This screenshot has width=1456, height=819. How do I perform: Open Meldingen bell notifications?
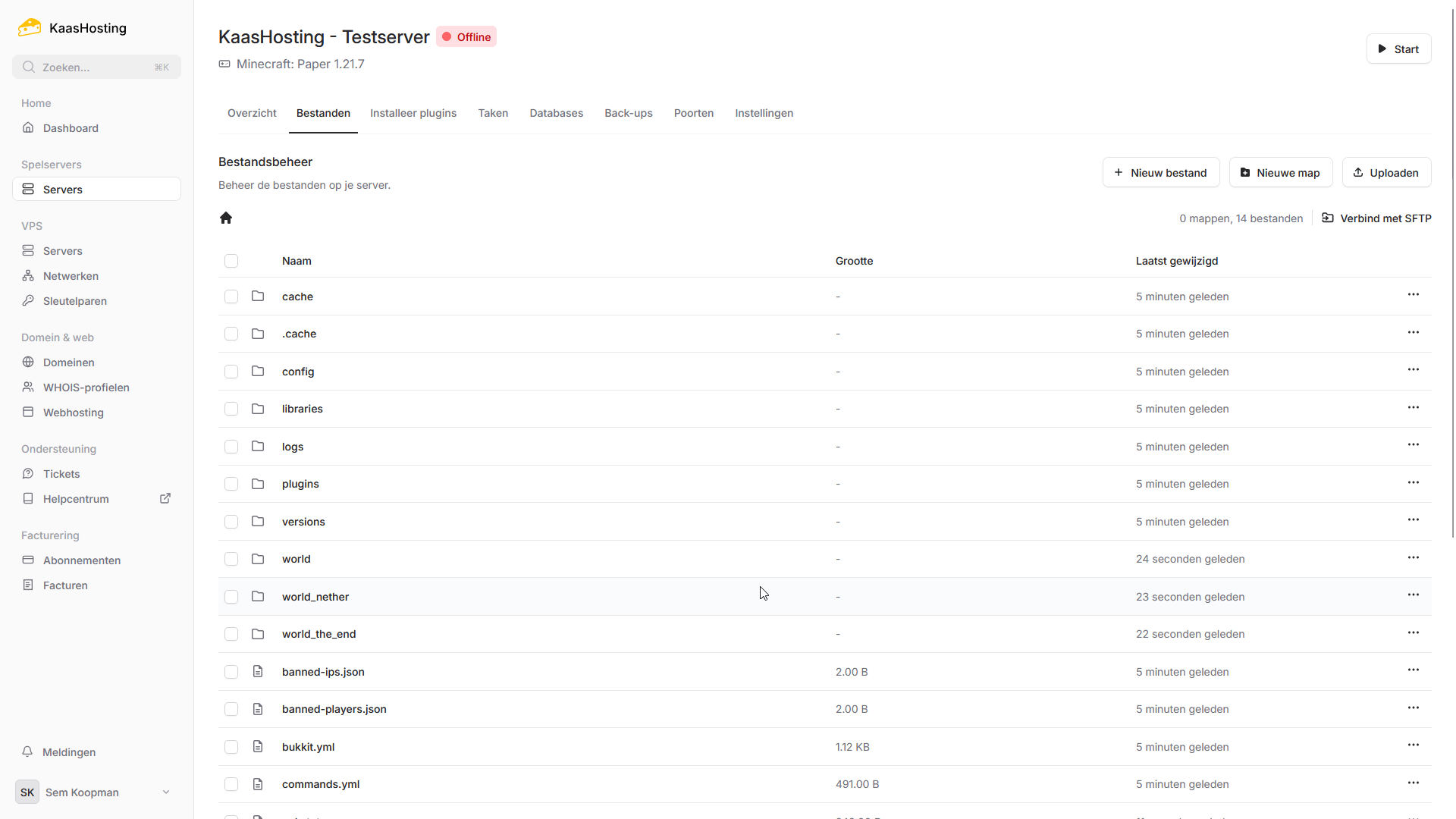tap(27, 752)
